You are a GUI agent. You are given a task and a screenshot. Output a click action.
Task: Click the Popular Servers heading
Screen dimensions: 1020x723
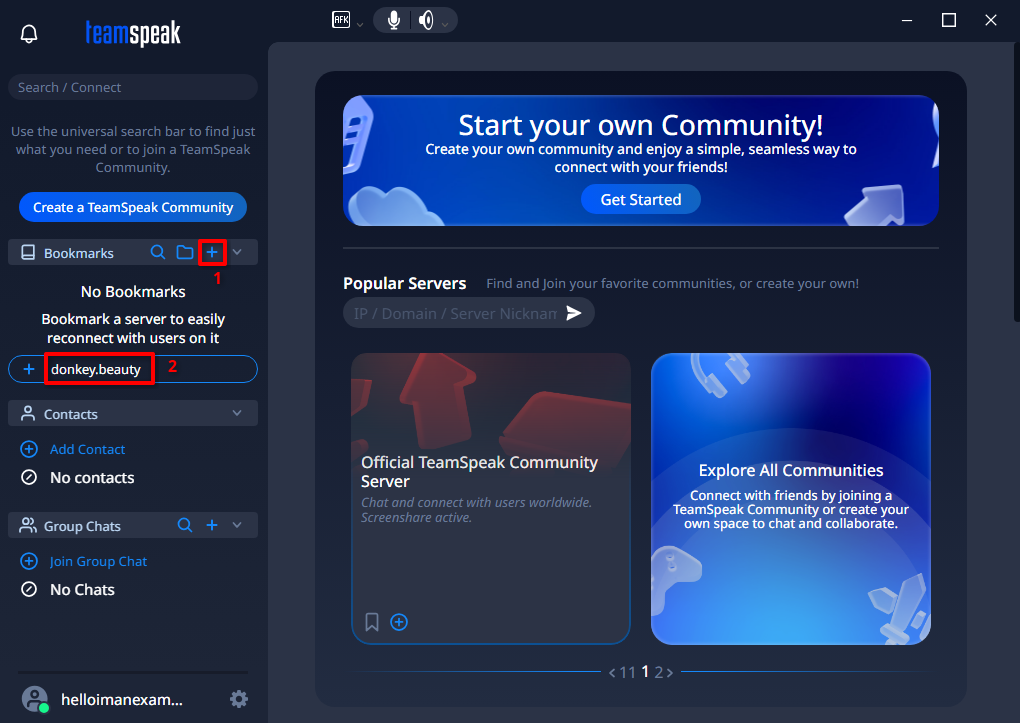point(405,283)
